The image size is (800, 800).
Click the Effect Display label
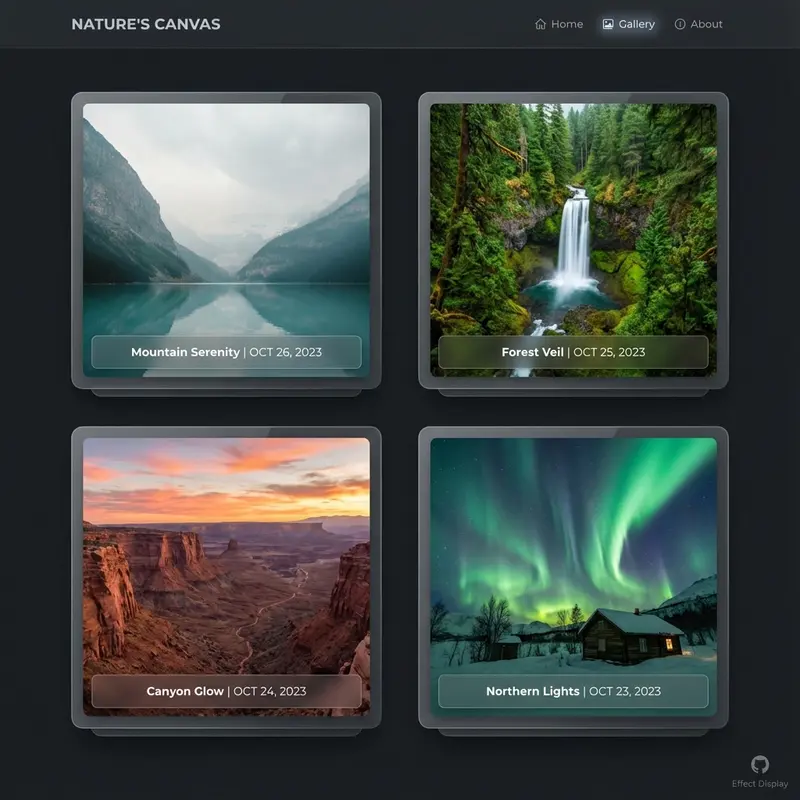tap(759, 785)
